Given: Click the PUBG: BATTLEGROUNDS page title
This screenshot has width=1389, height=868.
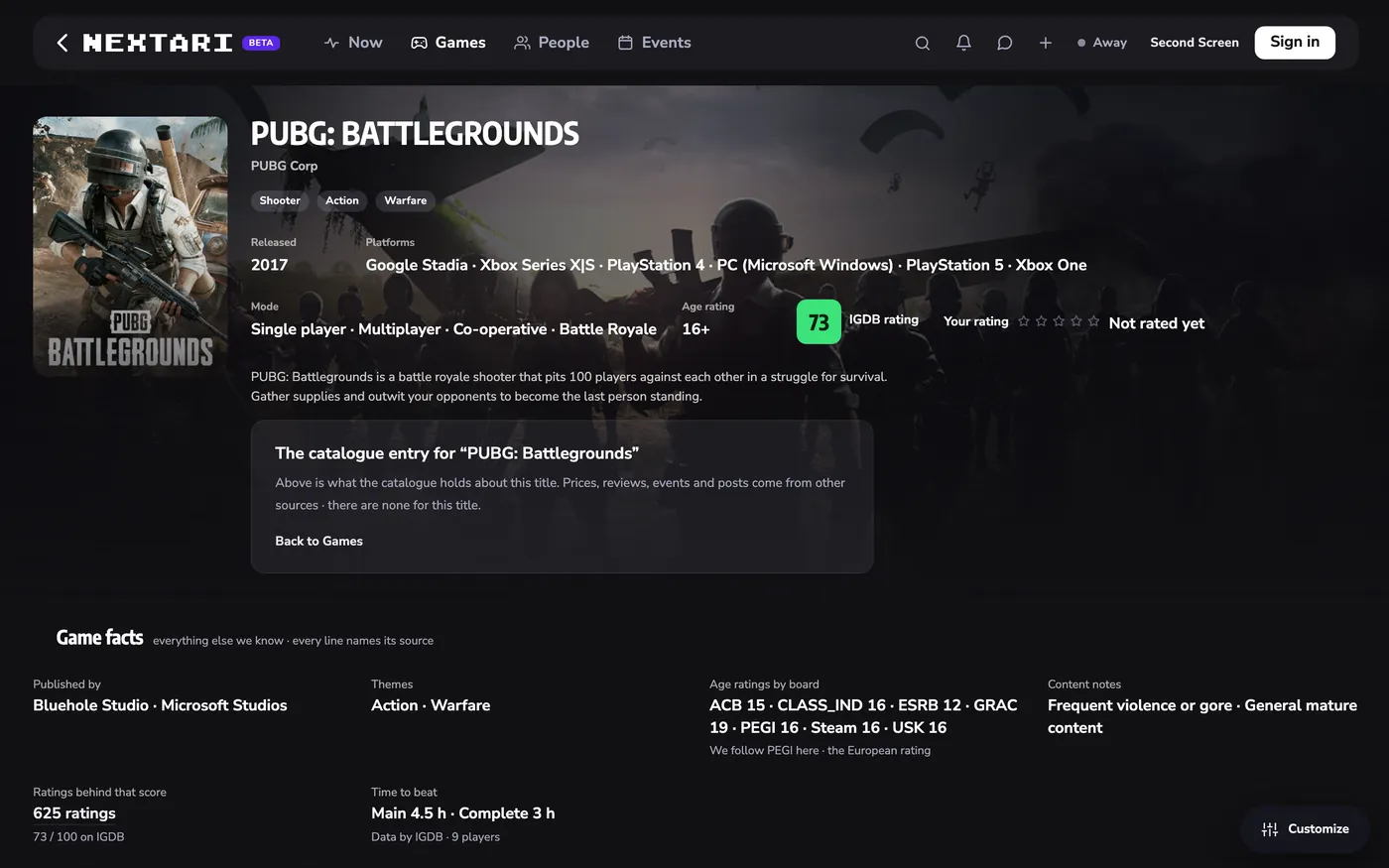Looking at the screenshot, I should point(415,133).
